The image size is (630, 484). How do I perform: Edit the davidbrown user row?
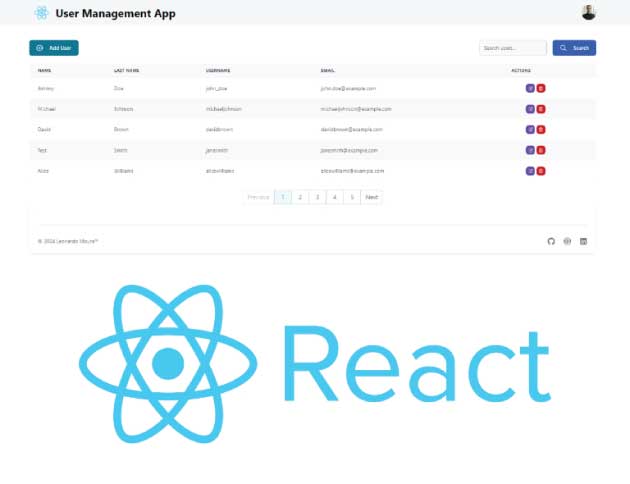coord(530,129)
